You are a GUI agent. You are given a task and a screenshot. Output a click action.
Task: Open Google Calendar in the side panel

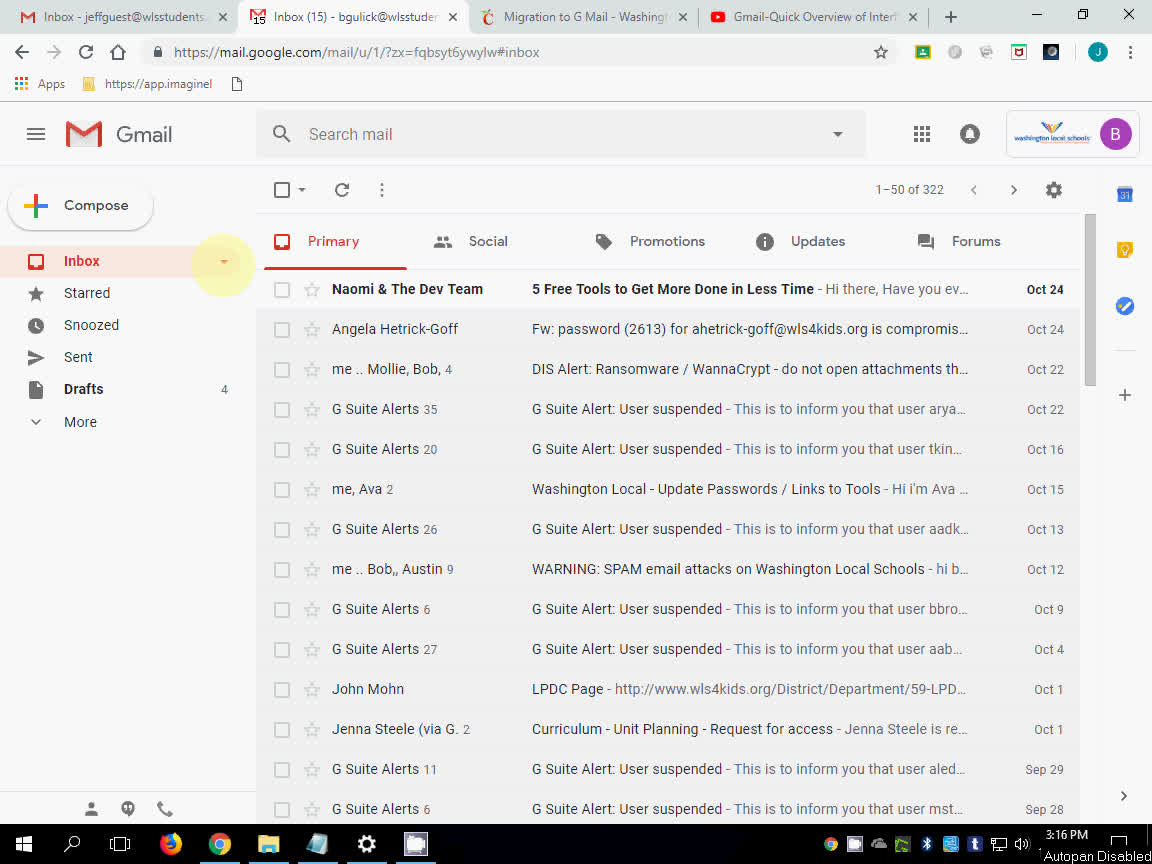1124,196
